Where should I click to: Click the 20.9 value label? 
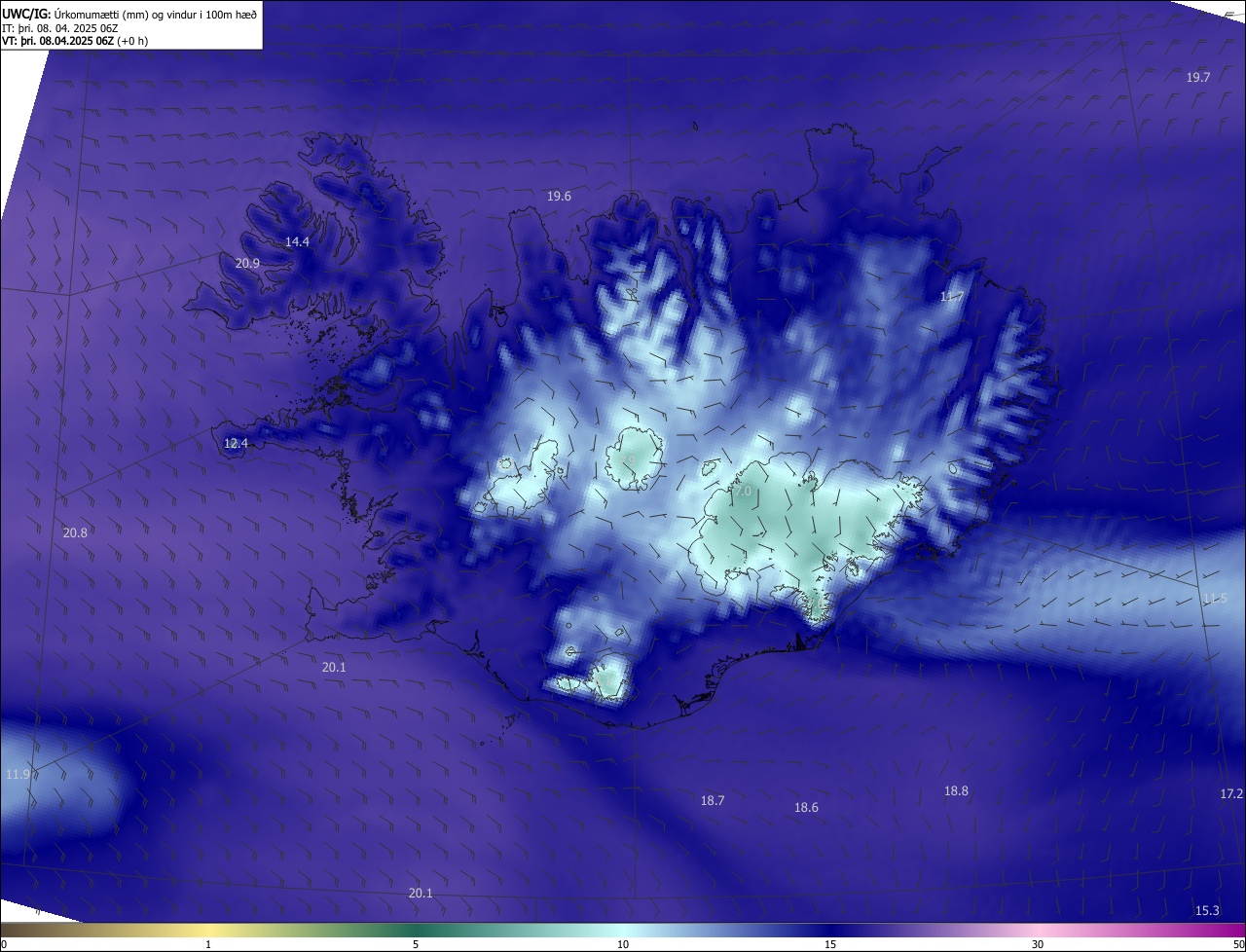[x=247, y=263]
